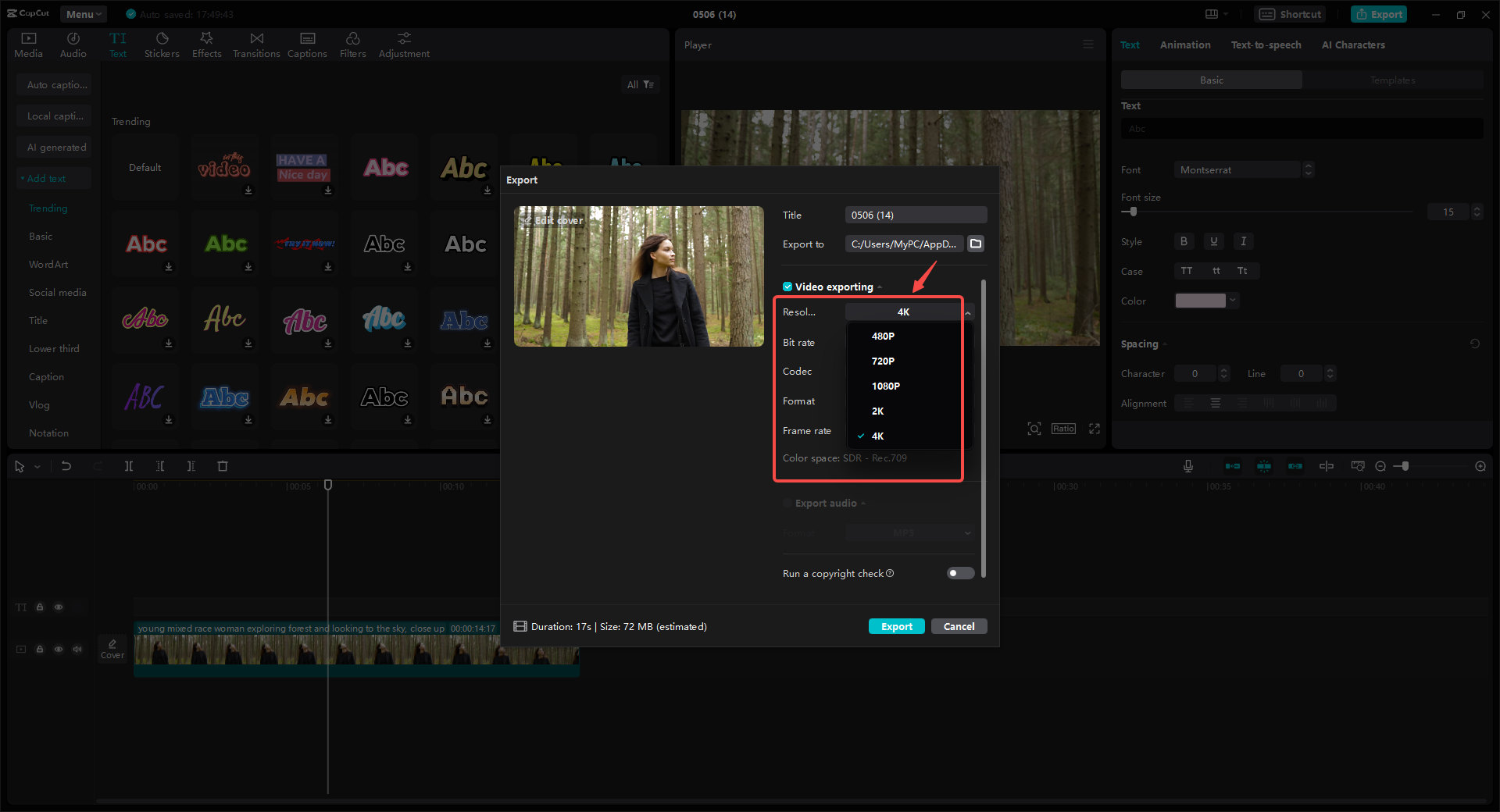
Task: Open the voiceover microphone tool in timeline
Action: pos(1187,466)
